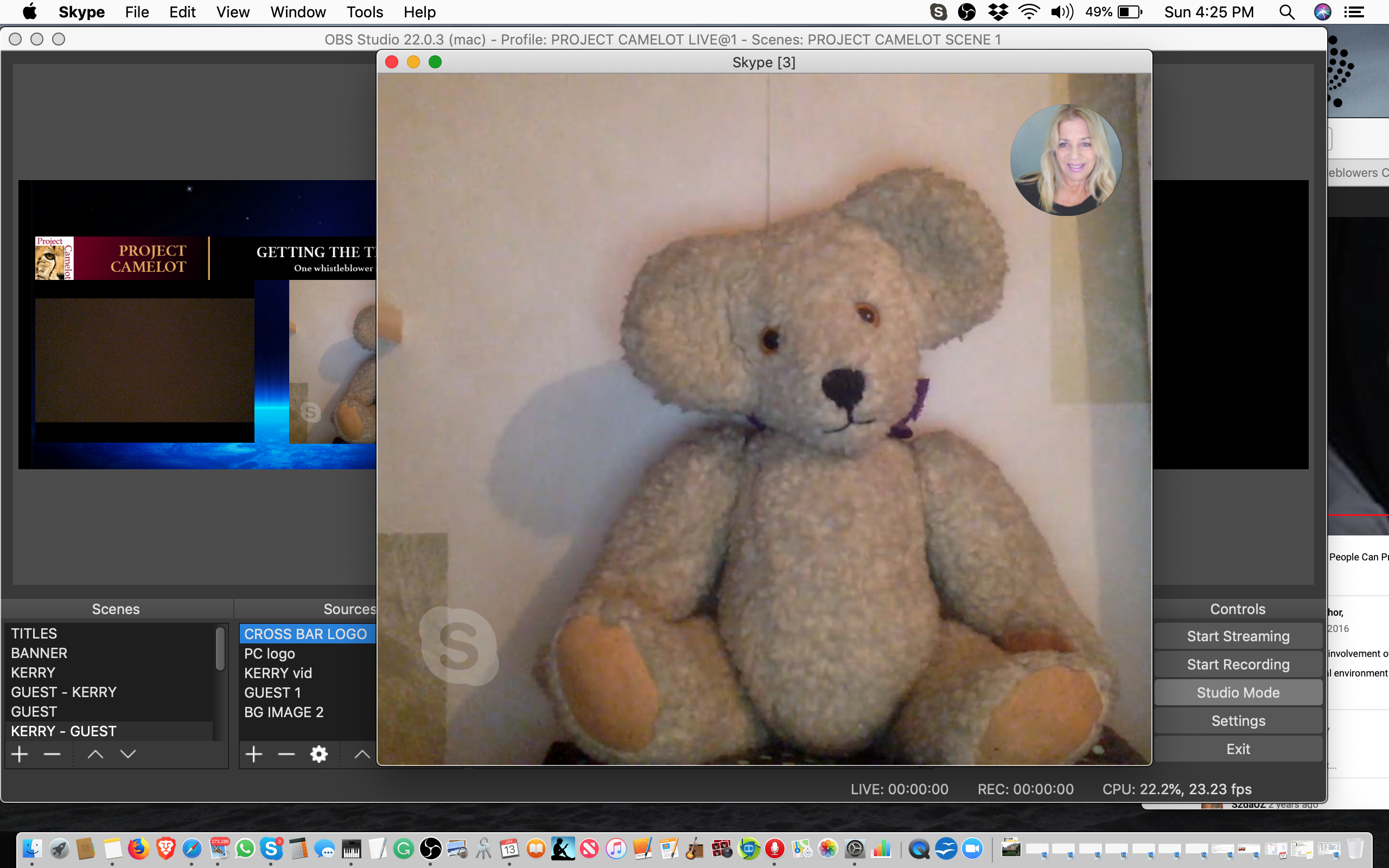The image size is (1389, 868).
Task: Remove selected scene with minus icon
Action: click(52, 754)
